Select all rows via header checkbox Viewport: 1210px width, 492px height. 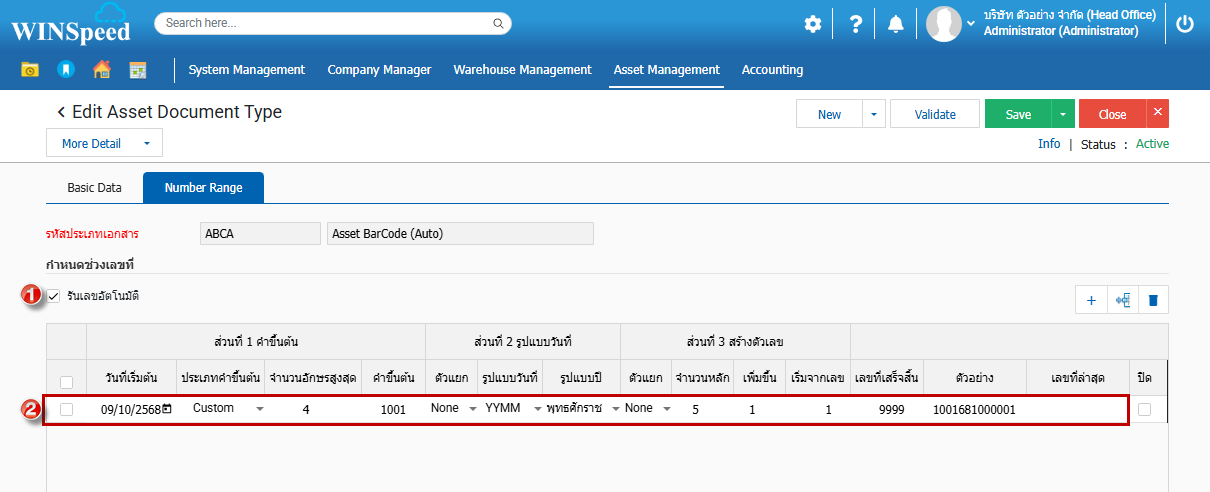click(66, 382)
